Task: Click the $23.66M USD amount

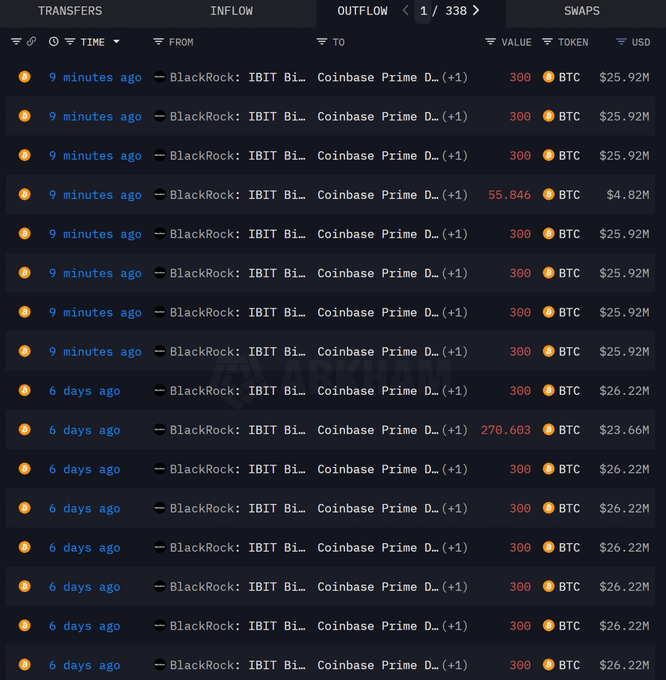Action: (624, 430)
